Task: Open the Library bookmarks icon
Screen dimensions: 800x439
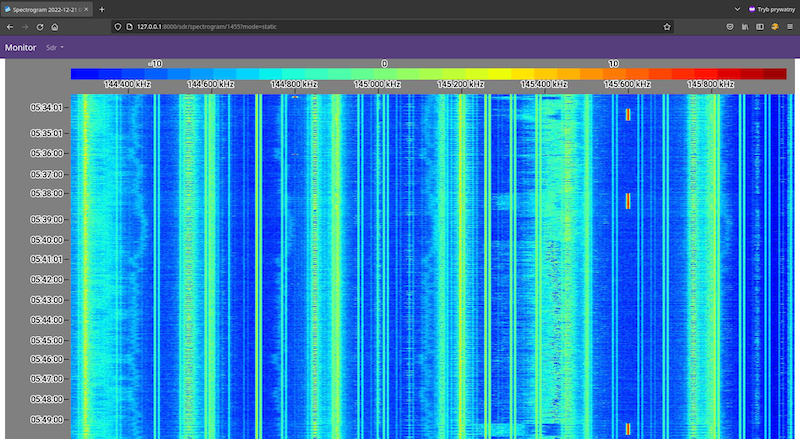Action: (745, 27)
